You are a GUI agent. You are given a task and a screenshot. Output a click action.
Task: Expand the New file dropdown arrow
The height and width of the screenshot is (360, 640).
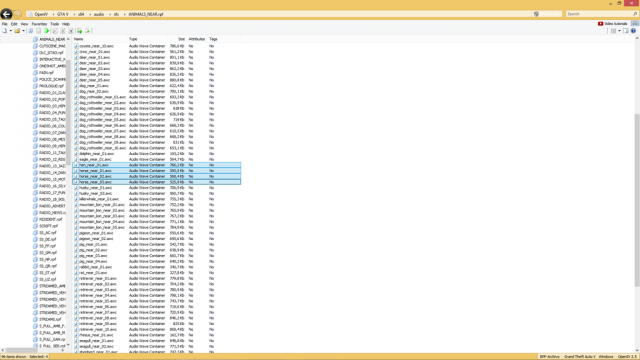[11, 31]
